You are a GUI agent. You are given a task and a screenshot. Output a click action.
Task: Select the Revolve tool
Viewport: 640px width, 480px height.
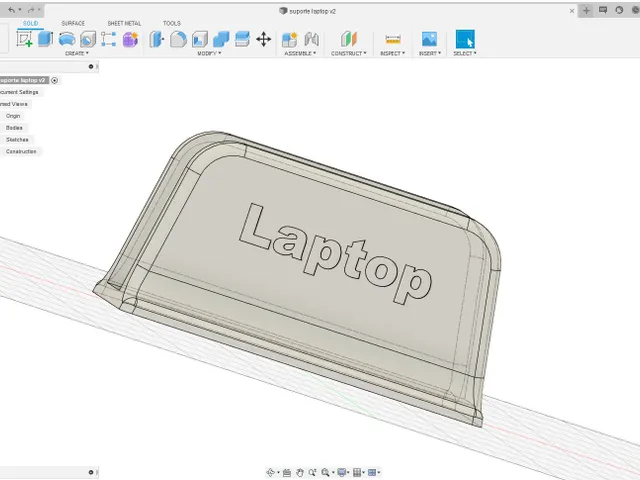point(67,39)
